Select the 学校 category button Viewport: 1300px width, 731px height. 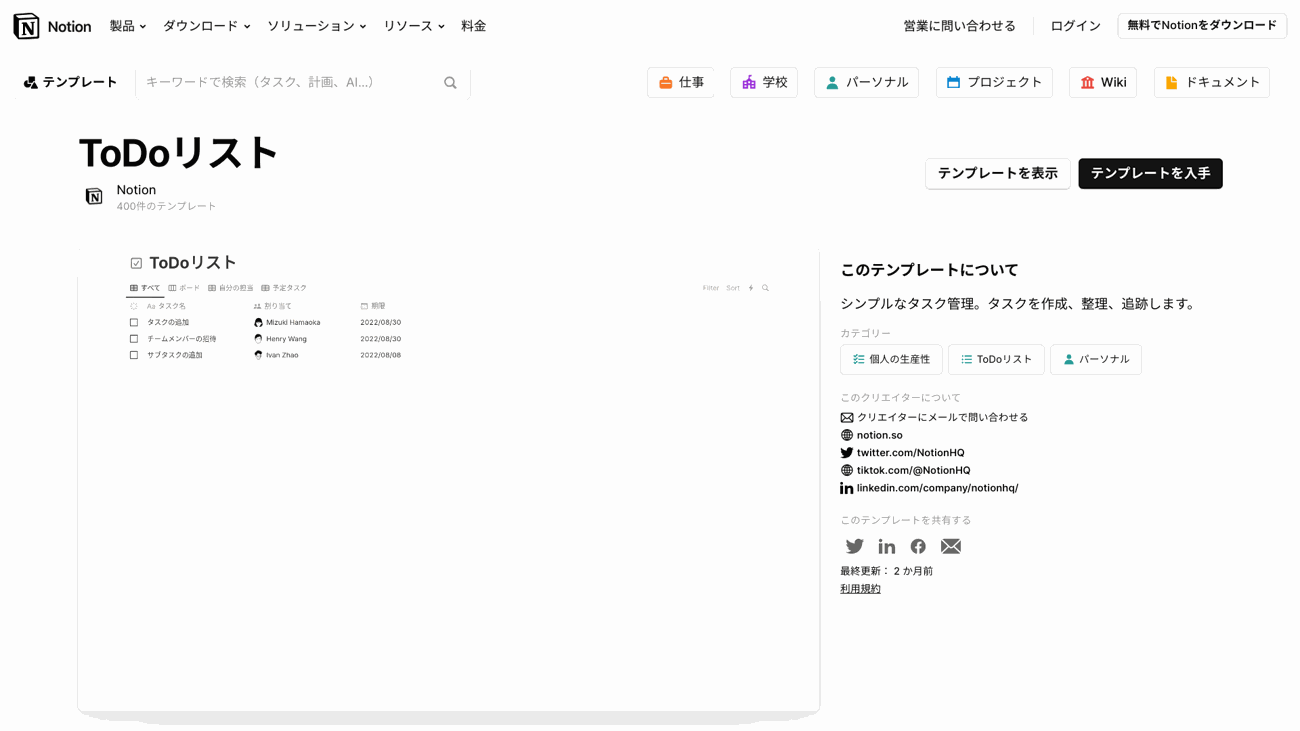tap(764, 83)
